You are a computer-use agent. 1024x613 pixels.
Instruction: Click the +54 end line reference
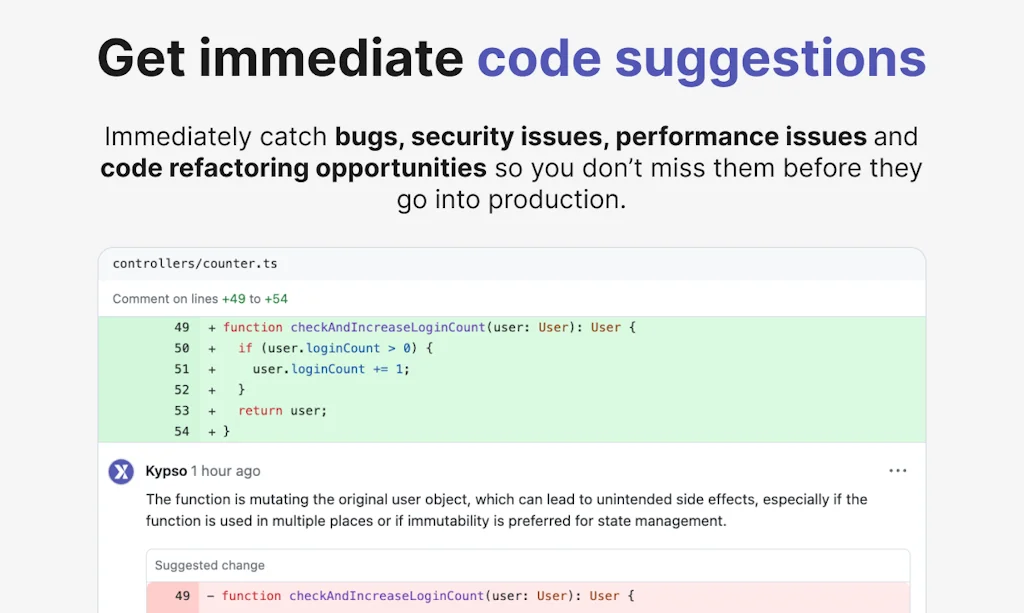click(276, 299)
